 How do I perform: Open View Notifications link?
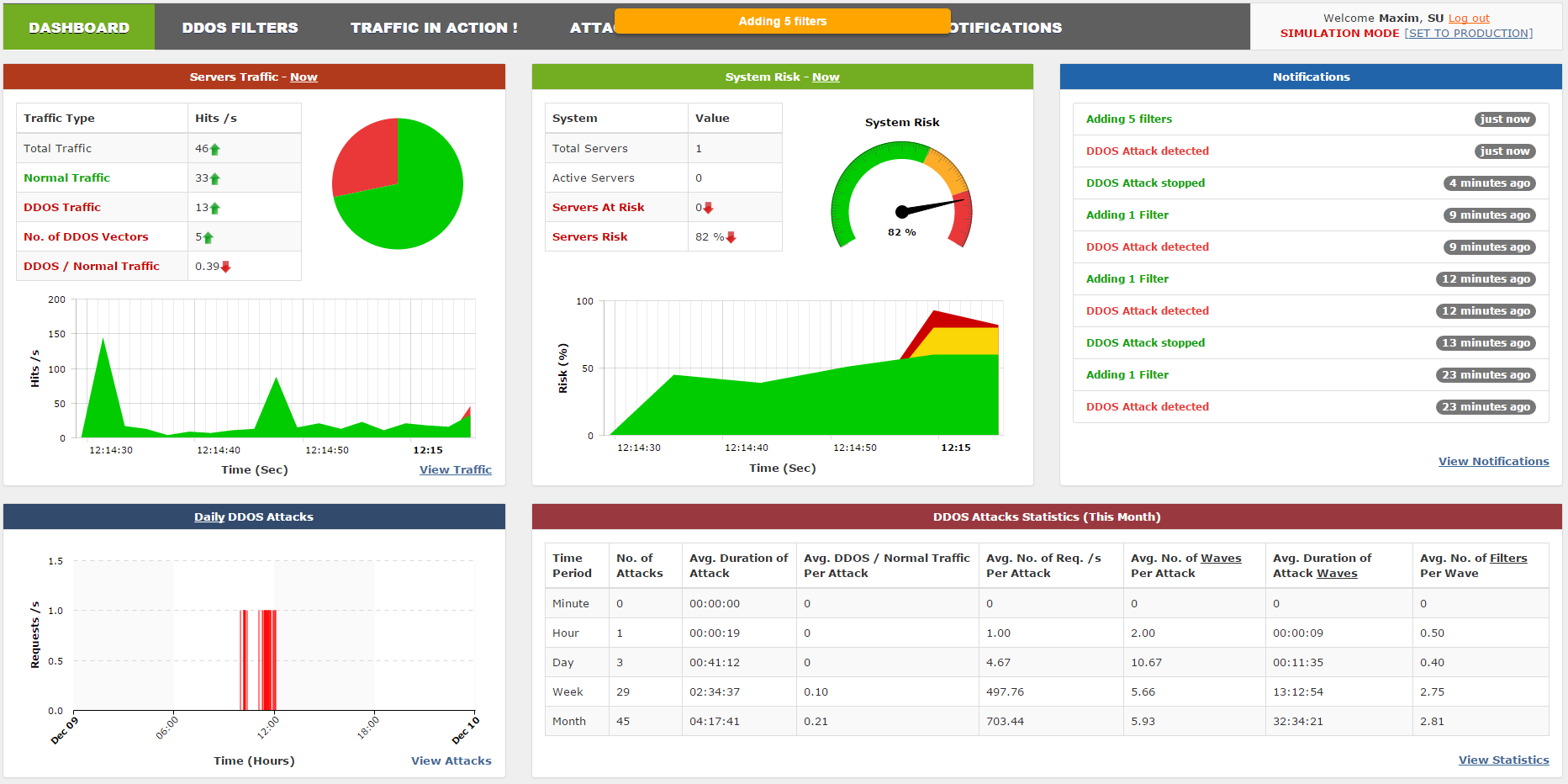1493,462
